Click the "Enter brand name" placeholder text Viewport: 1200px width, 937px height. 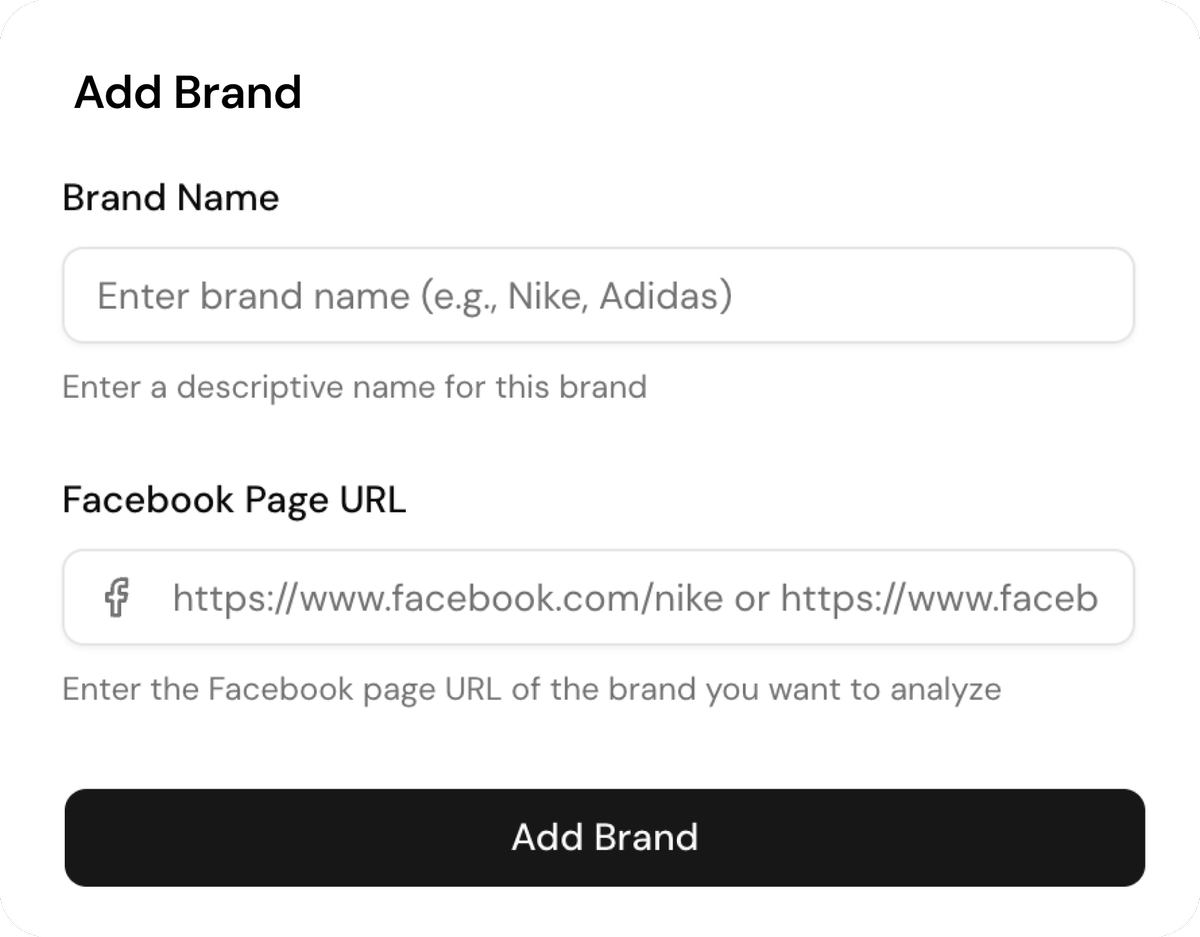click(414, 296)
